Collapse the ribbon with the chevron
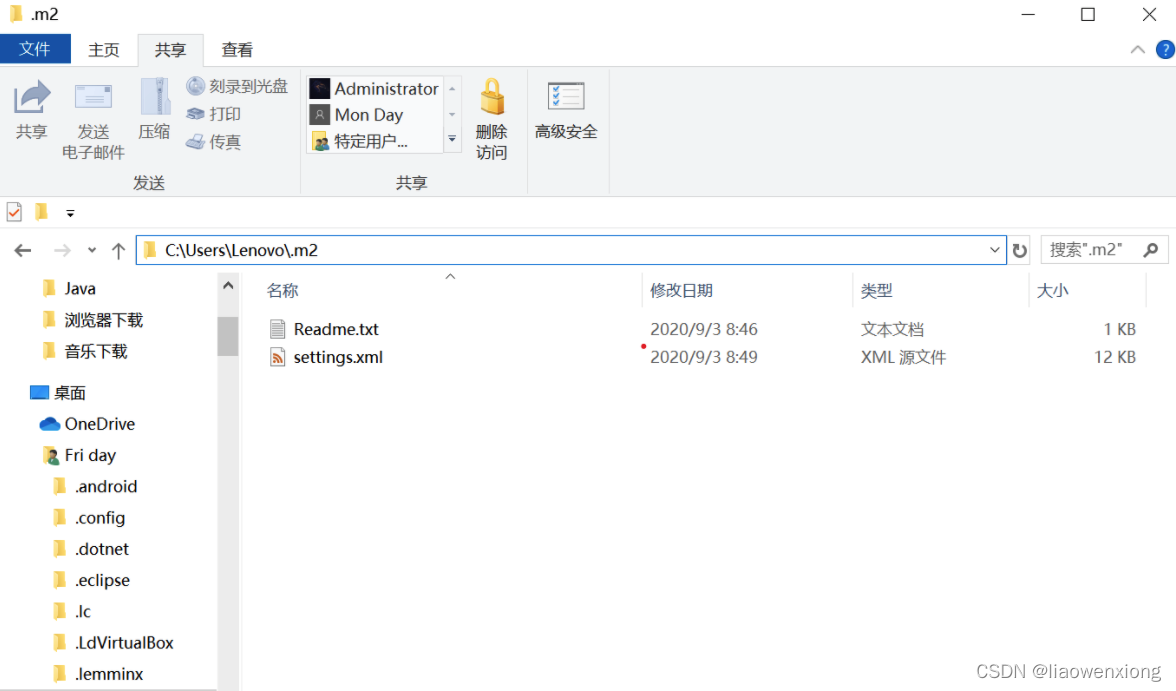 click(x=1137, y=49)
